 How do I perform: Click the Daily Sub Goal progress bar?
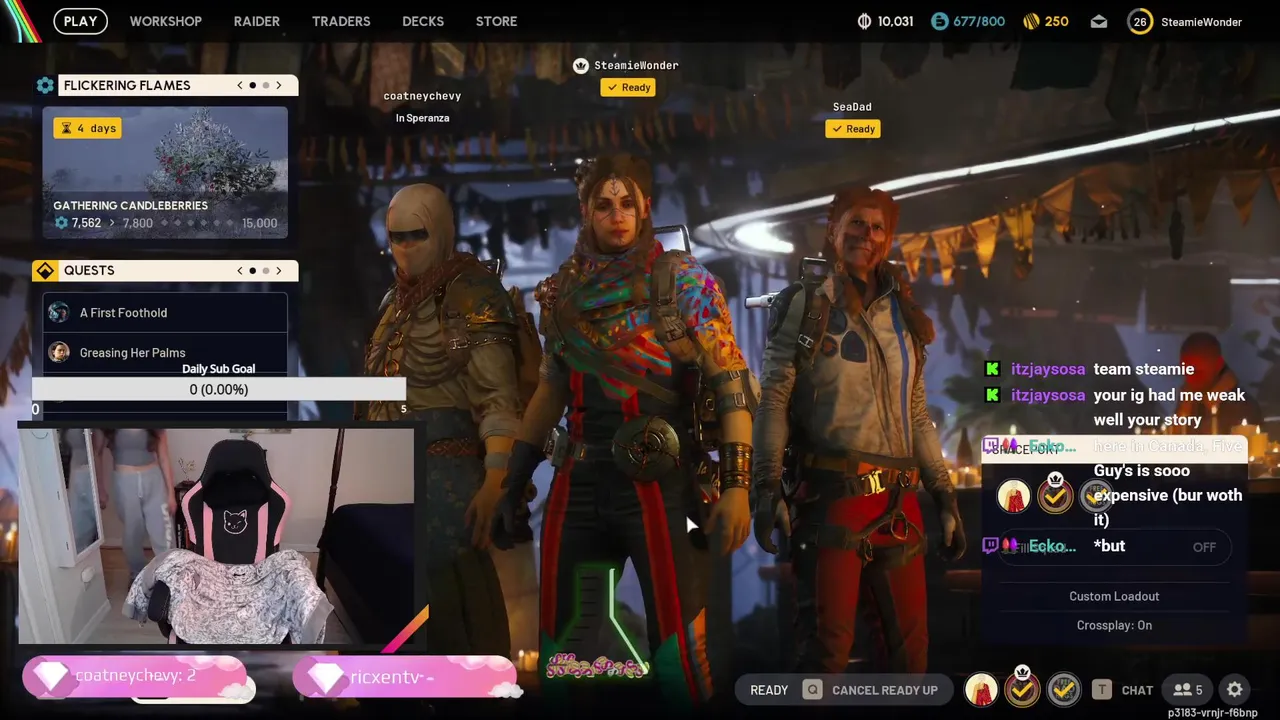(219, 389)
